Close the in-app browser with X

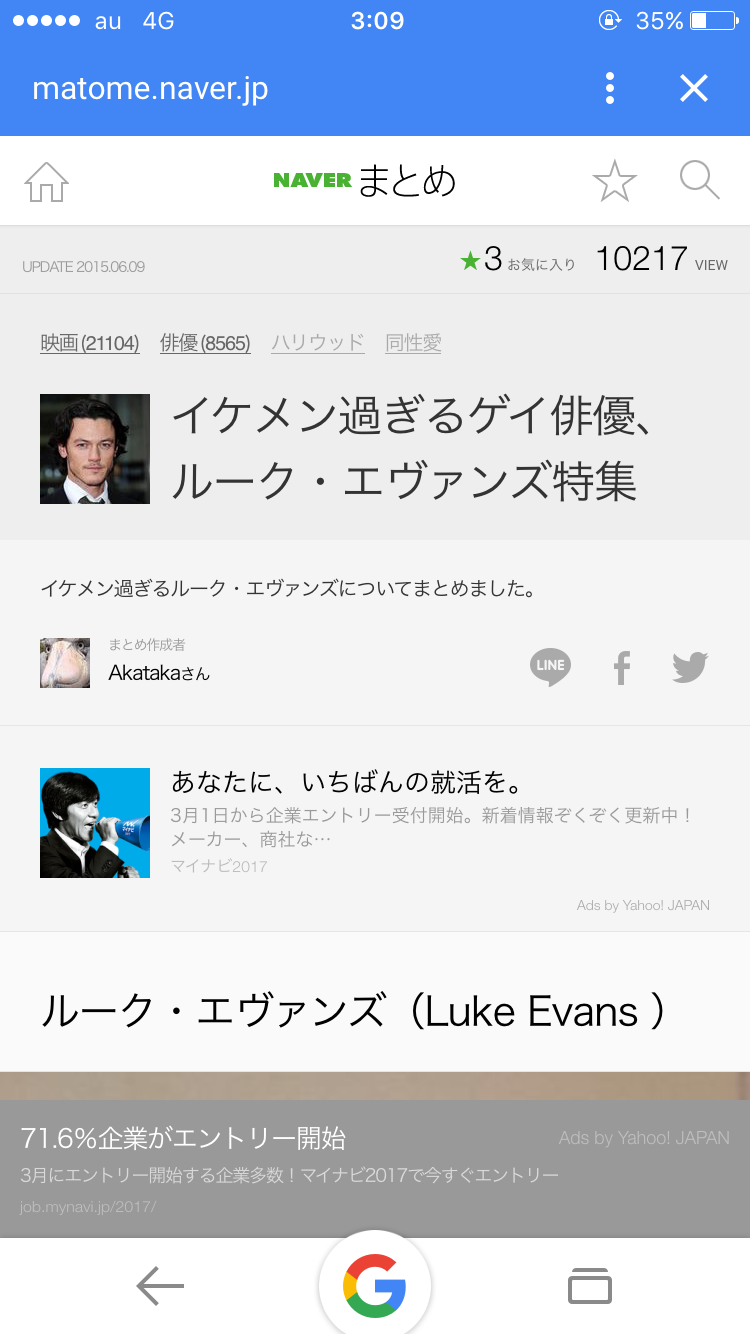coord(694,89)
